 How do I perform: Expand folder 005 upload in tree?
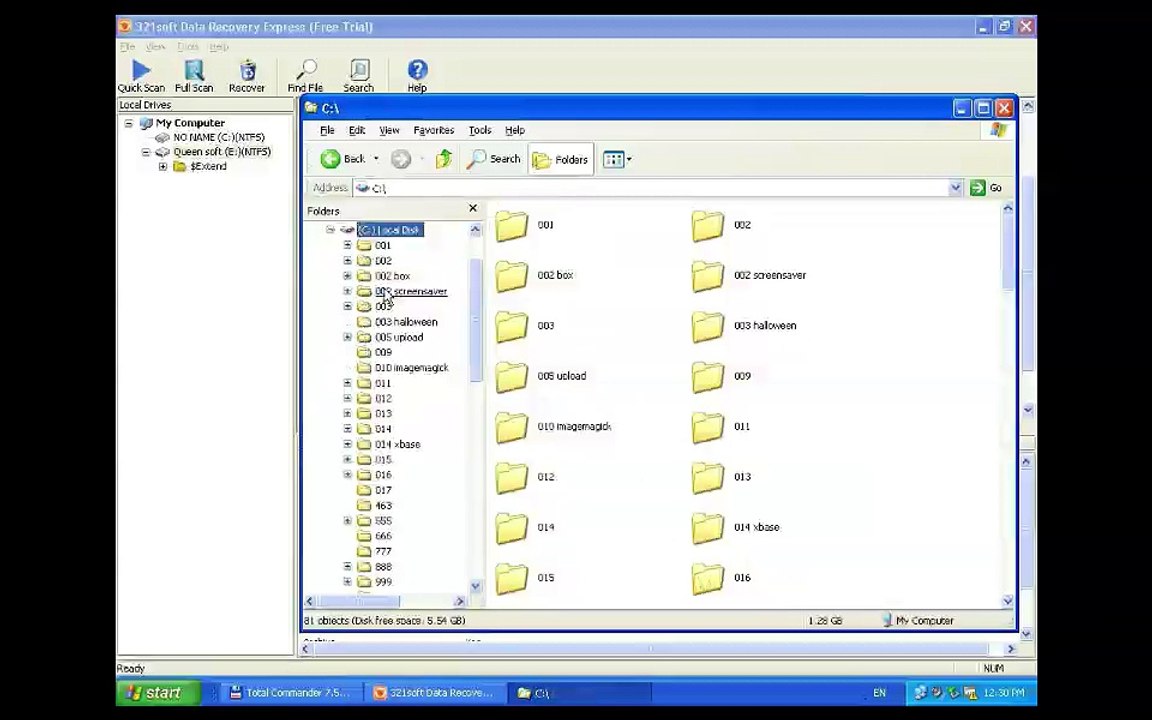[348, 337]
